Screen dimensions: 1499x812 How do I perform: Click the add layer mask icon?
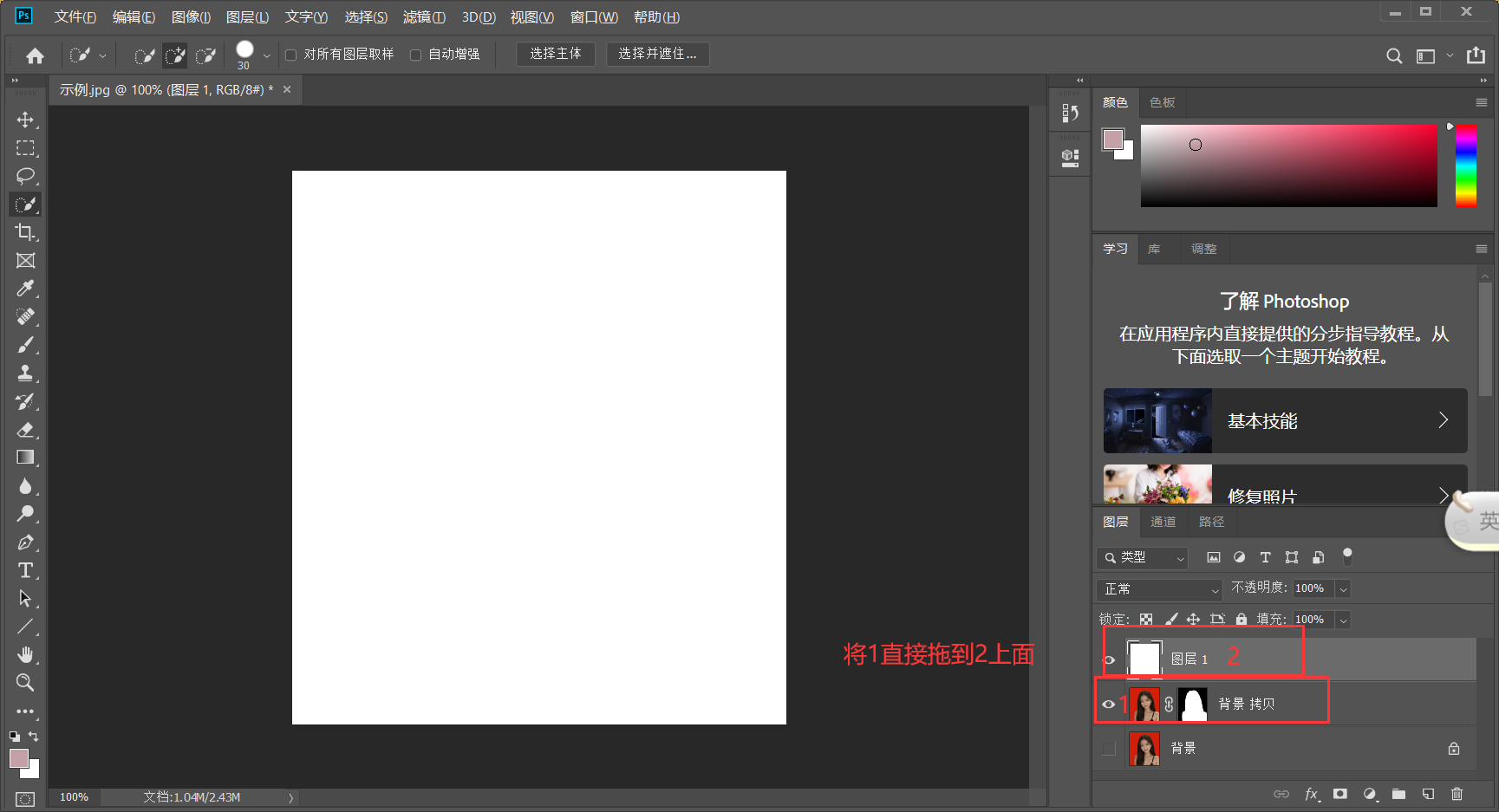point(1340,794)
